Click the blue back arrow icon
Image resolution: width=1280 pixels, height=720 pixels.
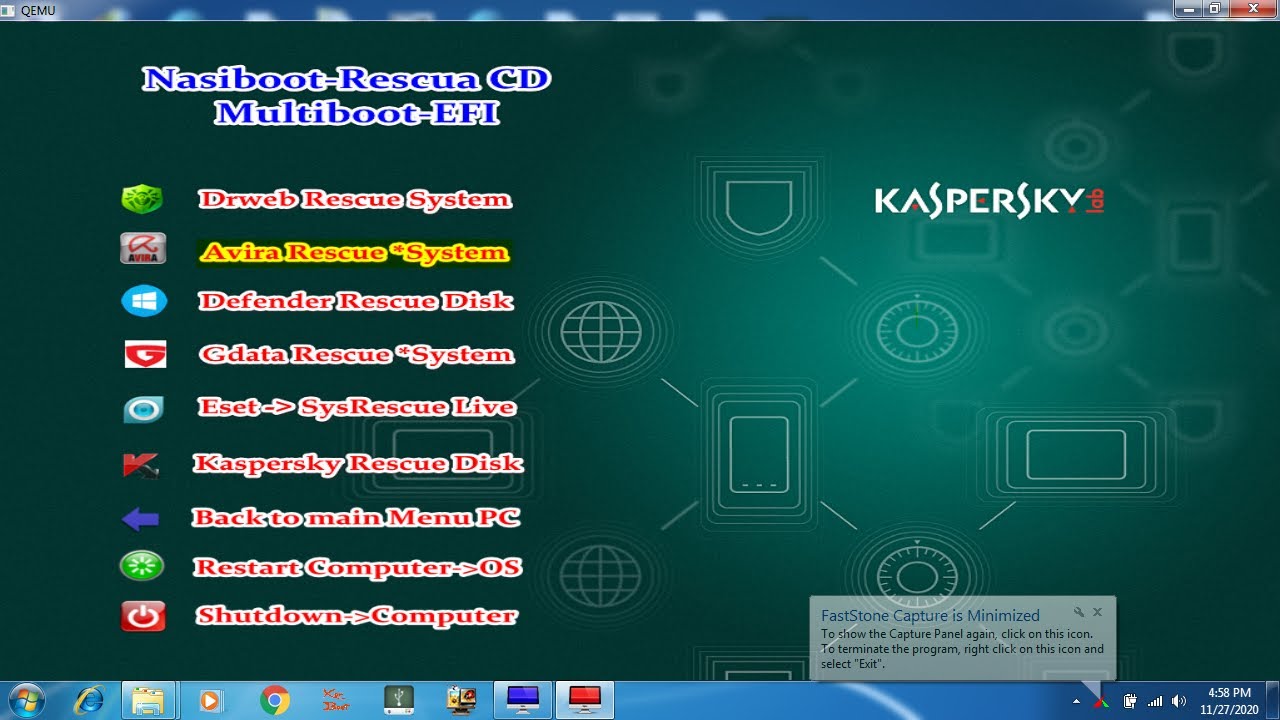point(140,519)
